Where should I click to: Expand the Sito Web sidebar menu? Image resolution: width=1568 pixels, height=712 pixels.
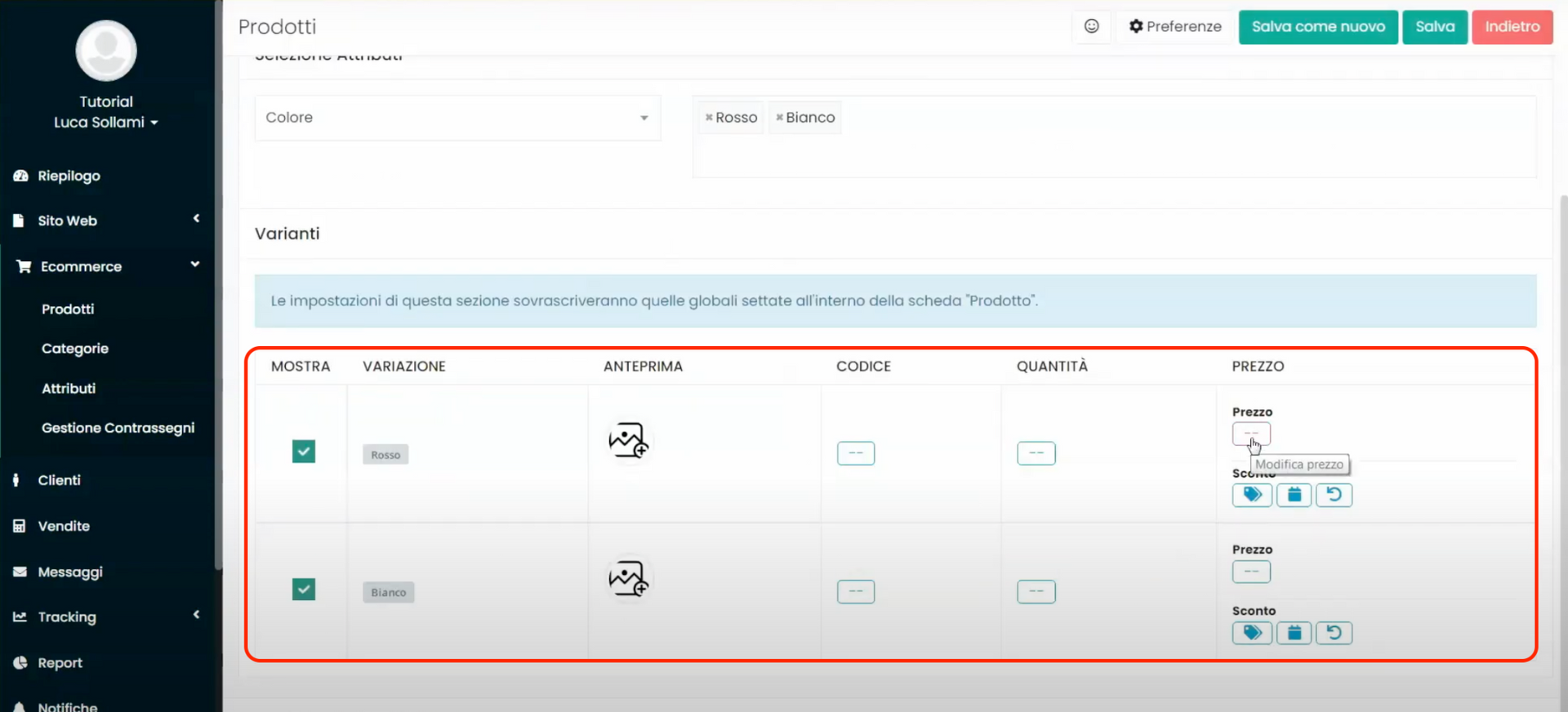pos(106,220)
